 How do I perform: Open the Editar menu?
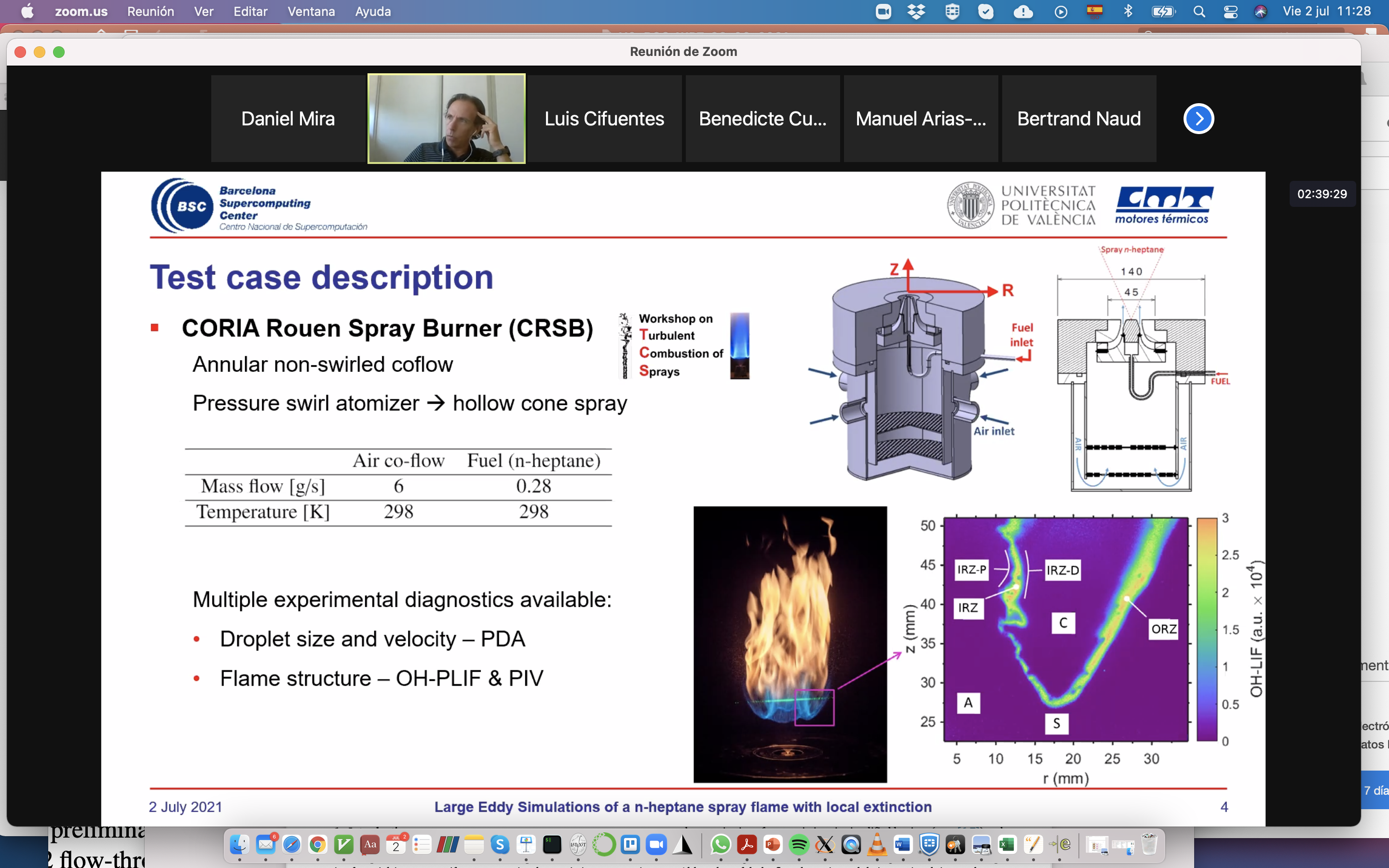pyautogui.click(x=250, y=12)
